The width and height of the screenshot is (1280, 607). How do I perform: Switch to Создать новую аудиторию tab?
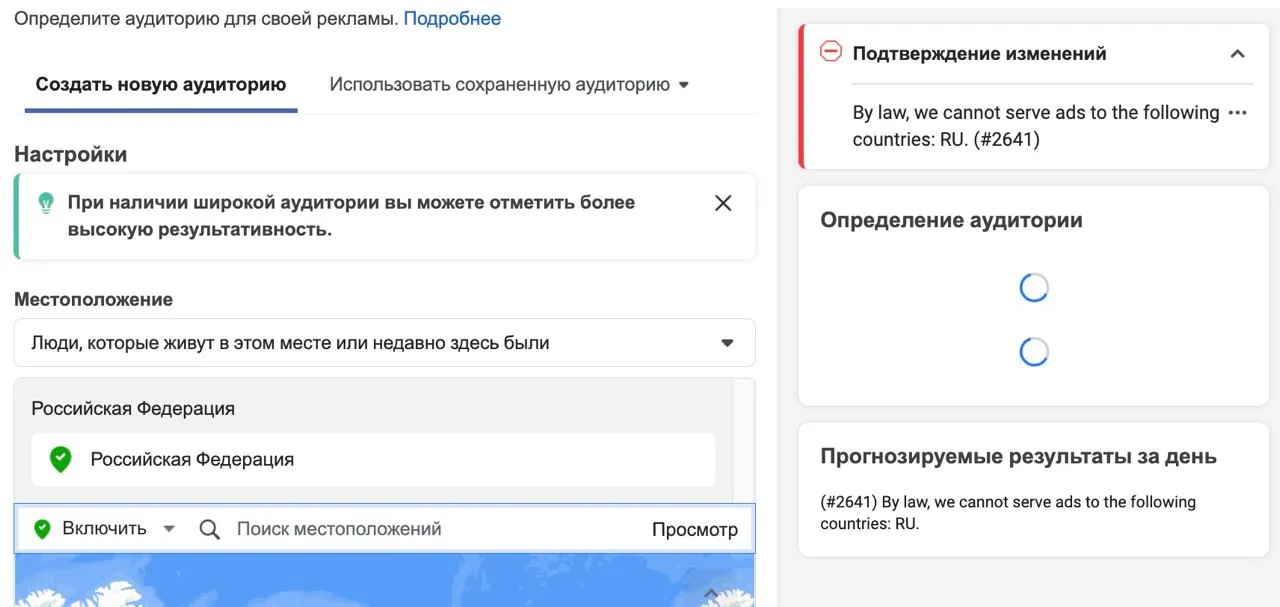tap(161, 85)
